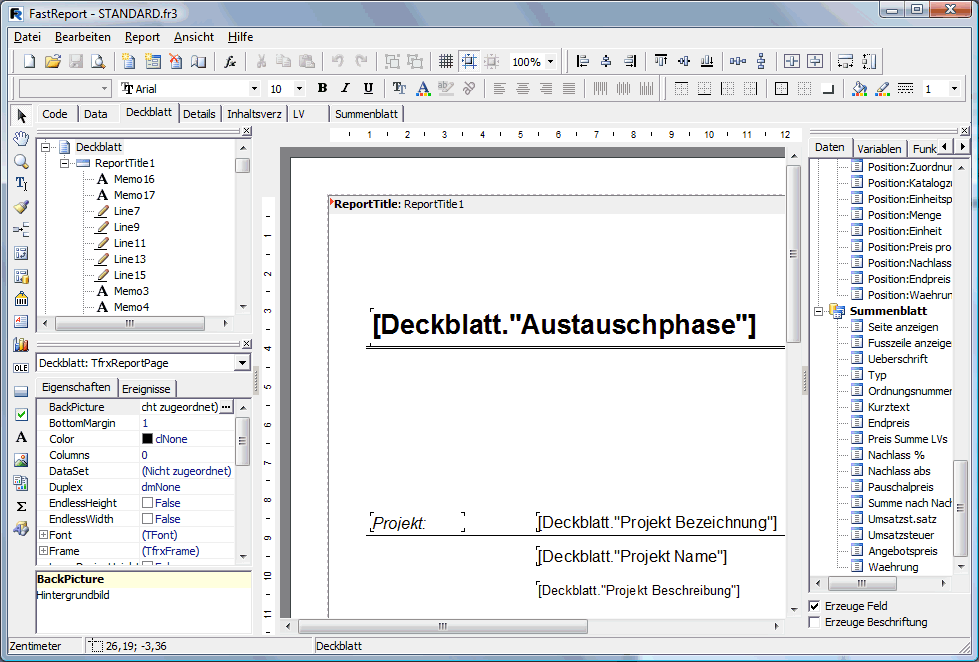The width and height of the screenshot is (979, 662).
Task: Open the Ereignisse tab in inspector
Action: pos(147,389)
